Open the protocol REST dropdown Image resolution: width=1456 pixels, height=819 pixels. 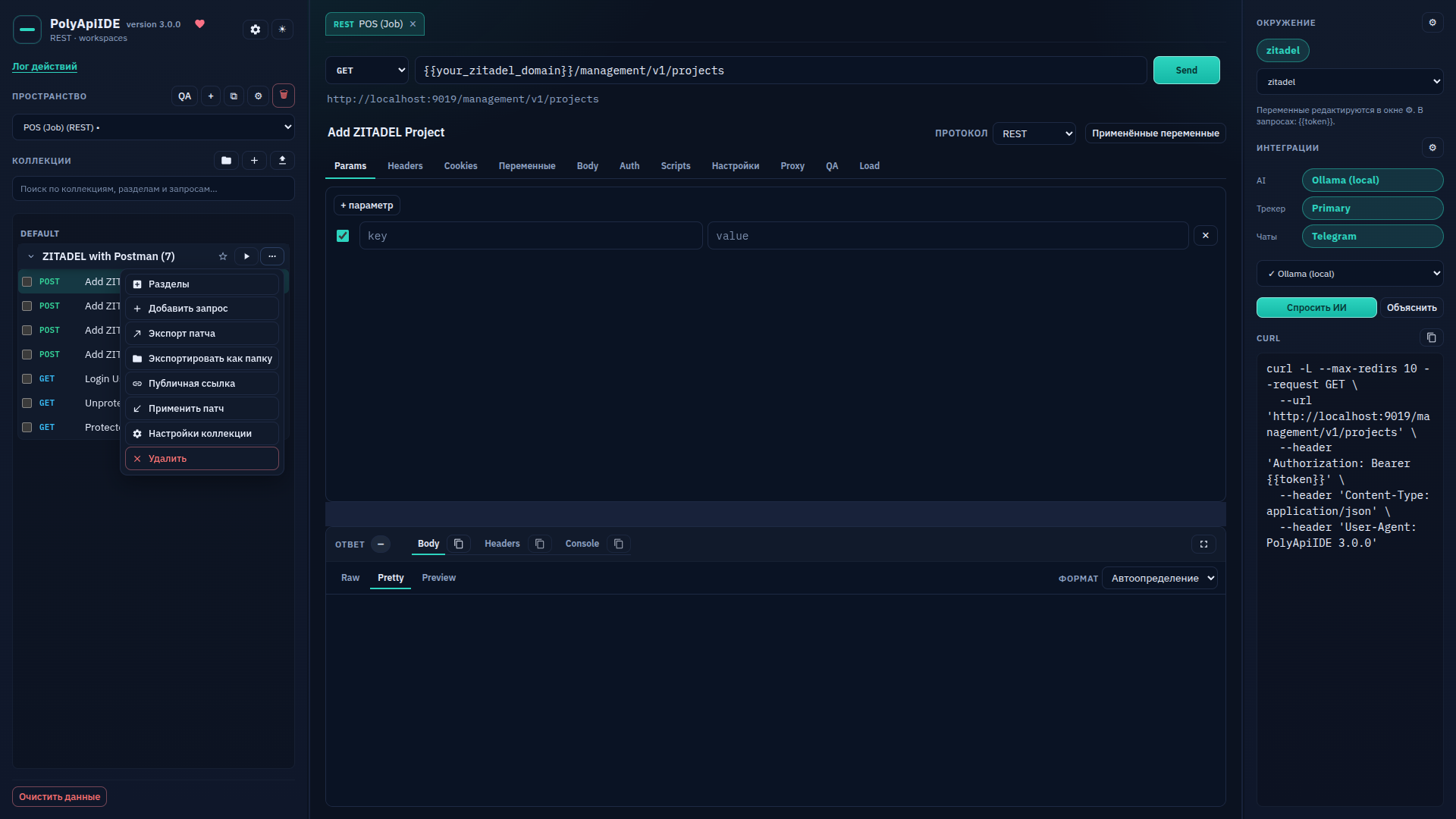pyautogui.click(x=1034, y=133)
